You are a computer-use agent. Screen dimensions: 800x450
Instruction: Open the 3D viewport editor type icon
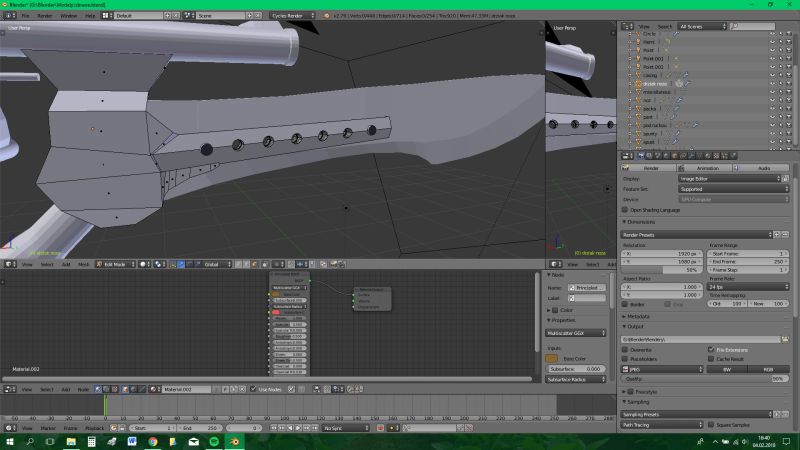[x=9, y=264]
